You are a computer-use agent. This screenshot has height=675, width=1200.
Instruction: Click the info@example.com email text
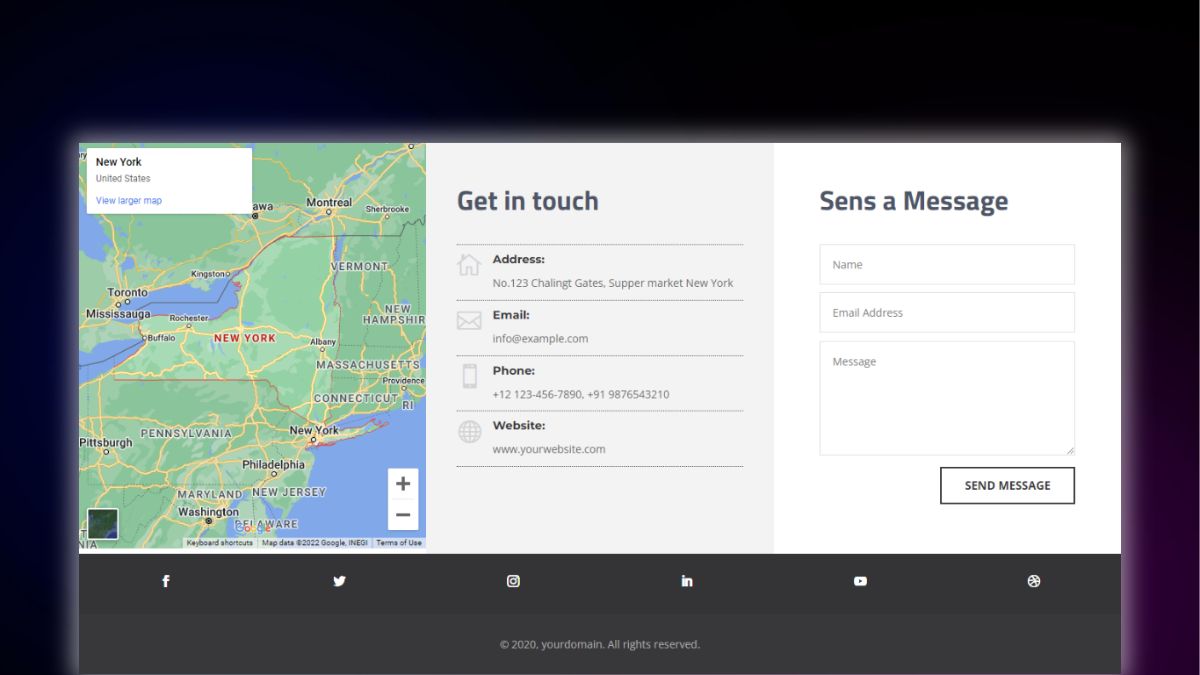coord(540,339)
